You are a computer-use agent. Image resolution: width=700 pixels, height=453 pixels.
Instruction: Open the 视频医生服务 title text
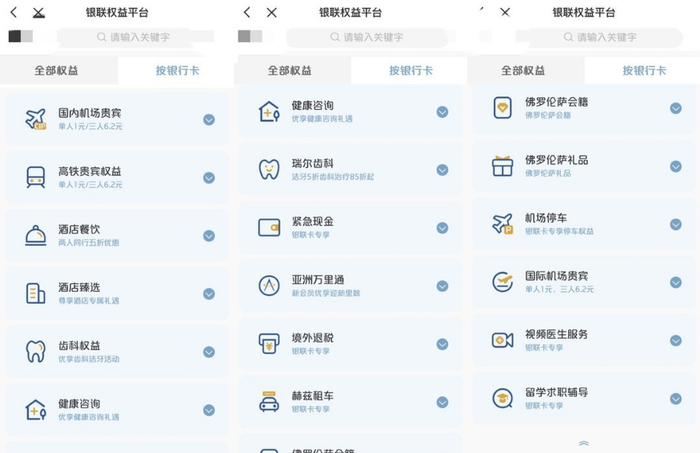pos(556,334)
